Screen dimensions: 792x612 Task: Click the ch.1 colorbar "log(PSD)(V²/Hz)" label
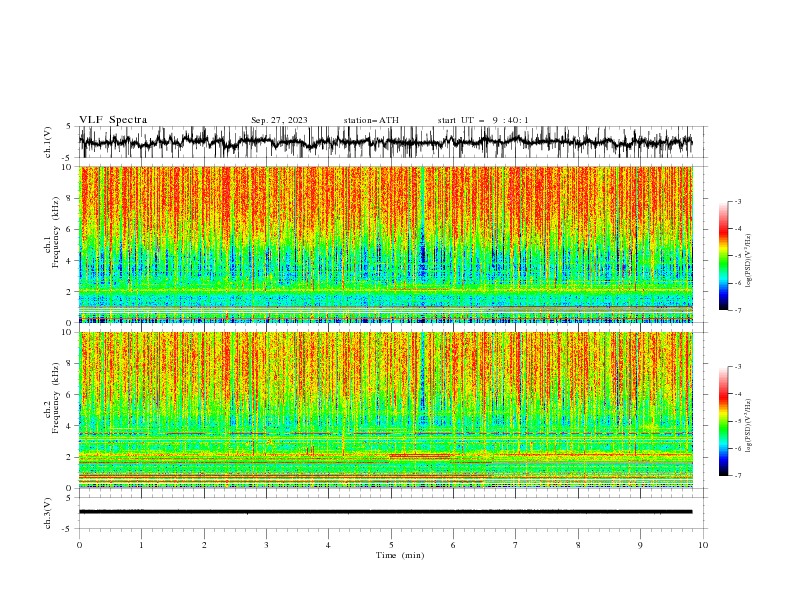pos(749,261)
